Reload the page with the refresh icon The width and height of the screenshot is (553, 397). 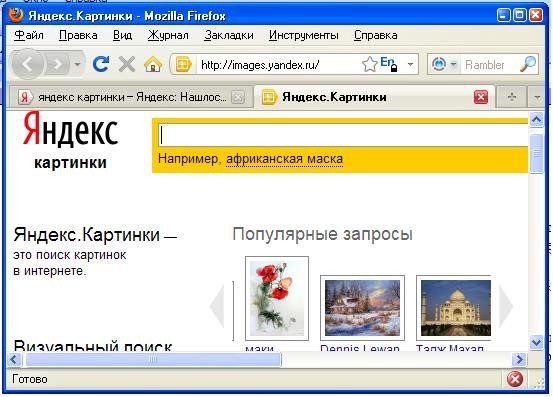point(101,64)
